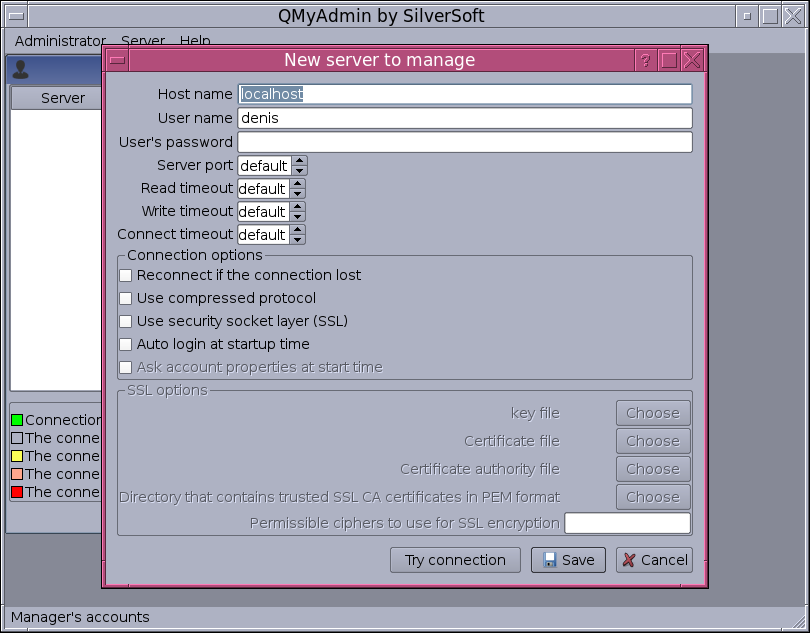Decrease the Read timeout spinner value
The width and height of the screenshot is (810, 633).
[x=298, y=193]
